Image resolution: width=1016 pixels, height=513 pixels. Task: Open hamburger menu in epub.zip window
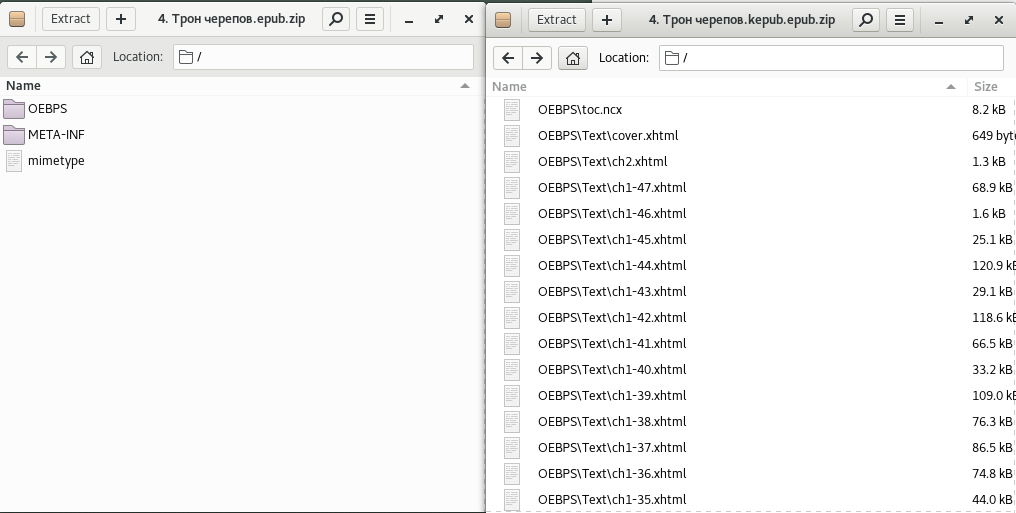[370, 19]
